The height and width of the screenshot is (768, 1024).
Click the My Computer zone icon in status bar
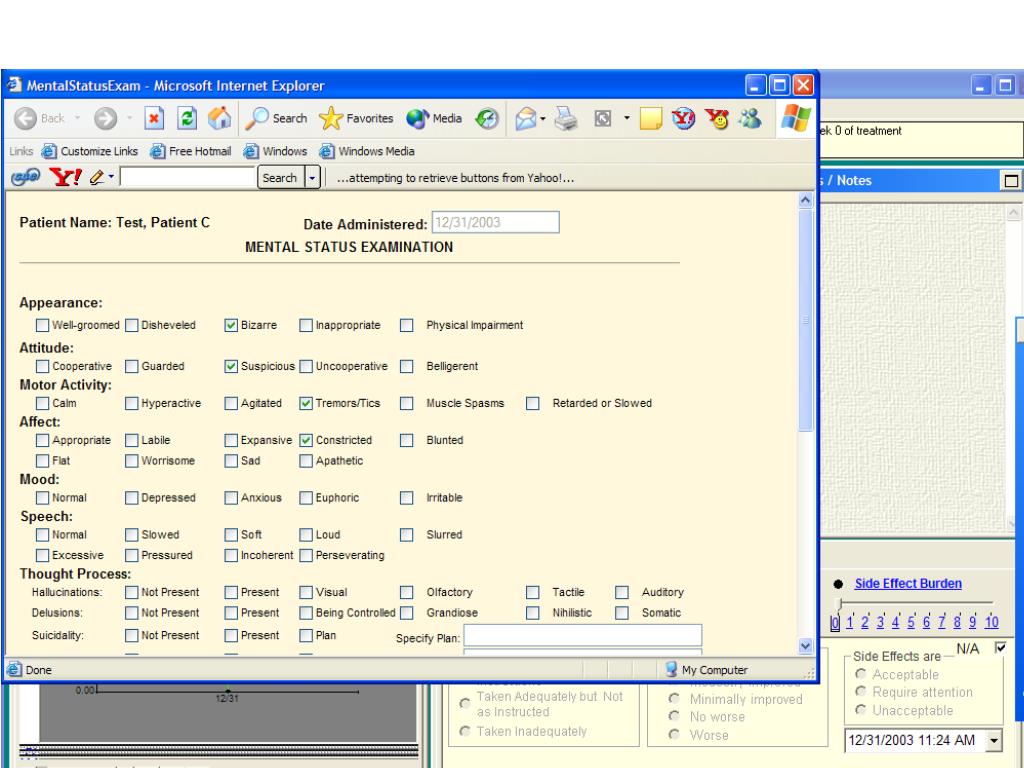click(x=671, y=669)
